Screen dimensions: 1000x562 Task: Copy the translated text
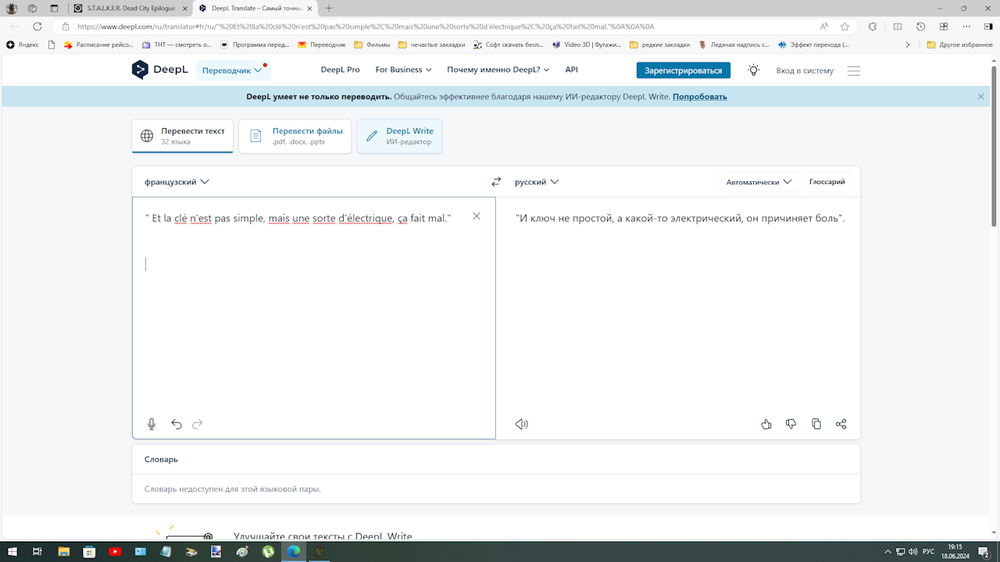816,424
